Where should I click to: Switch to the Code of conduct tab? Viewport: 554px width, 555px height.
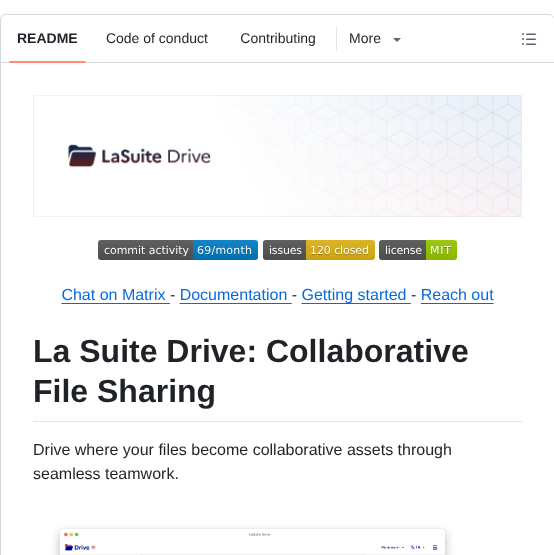[x=157, y=39]
